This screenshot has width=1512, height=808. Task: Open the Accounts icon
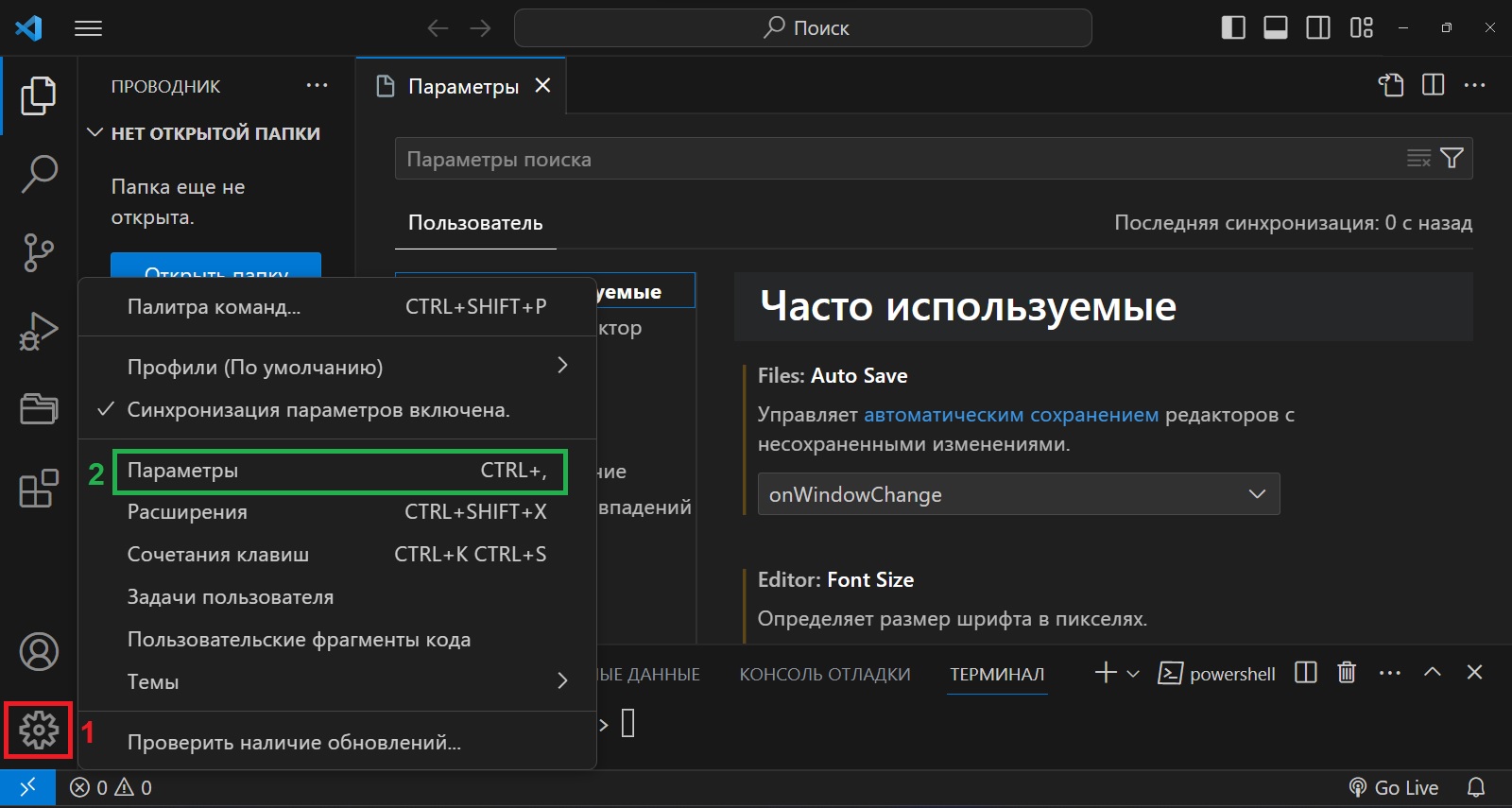point(39,652)
